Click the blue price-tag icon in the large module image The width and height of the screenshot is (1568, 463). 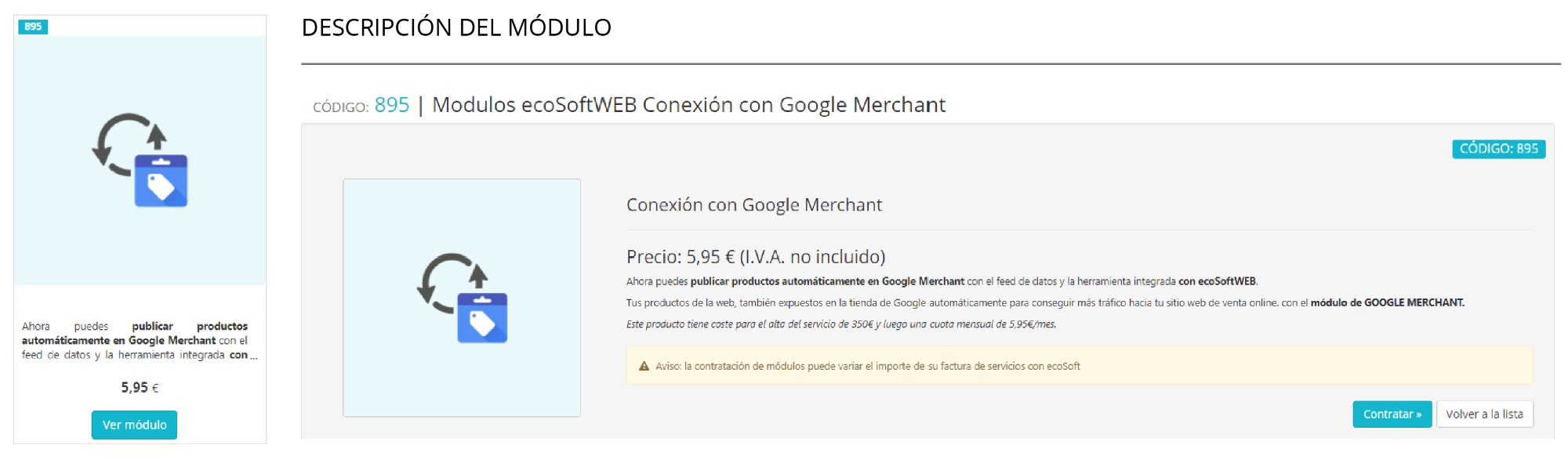[x=482, y=318]
